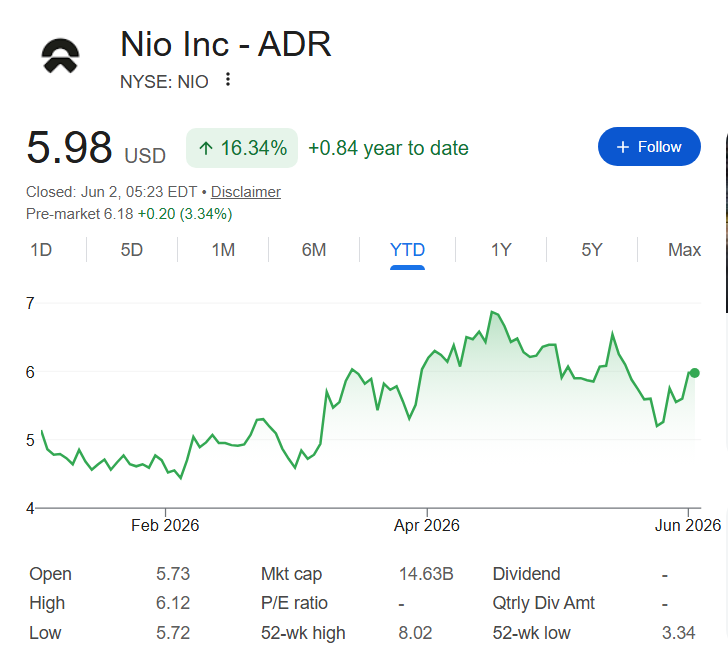Switch chart to 6M range
The image size is (728, 666).
(x=314, y=250)
